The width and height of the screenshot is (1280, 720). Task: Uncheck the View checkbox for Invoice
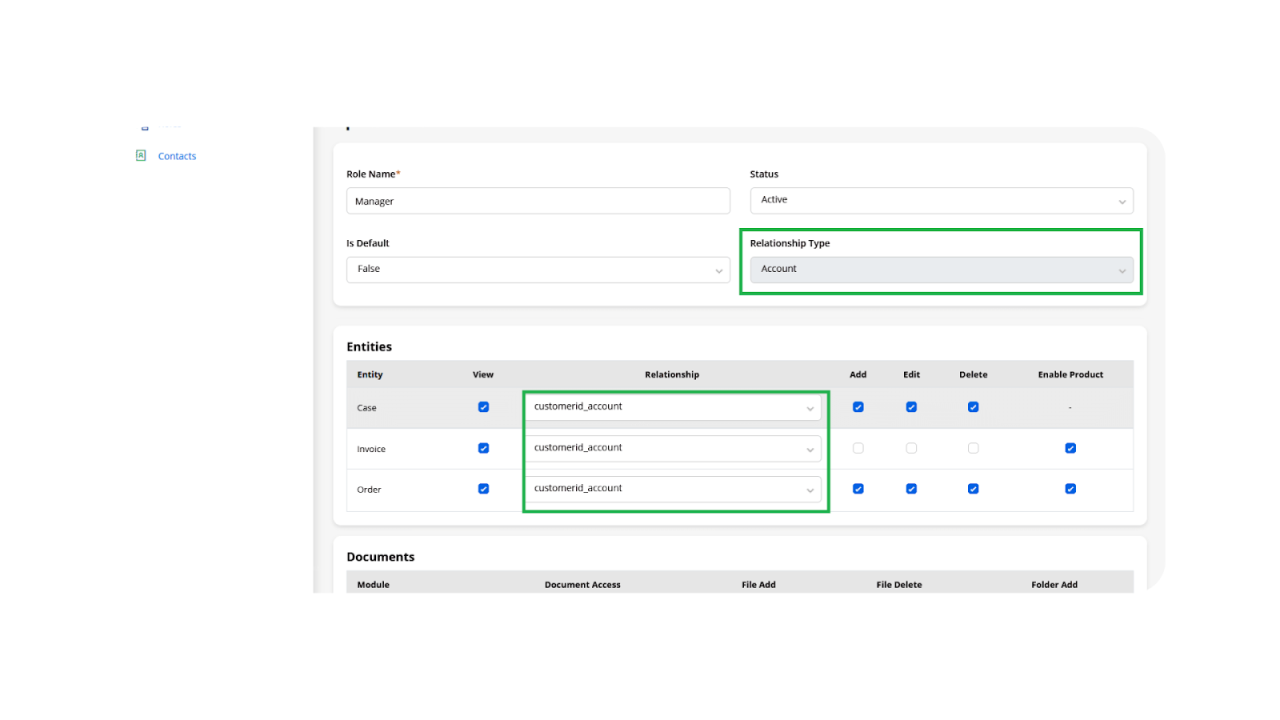[x=483, y=448]
